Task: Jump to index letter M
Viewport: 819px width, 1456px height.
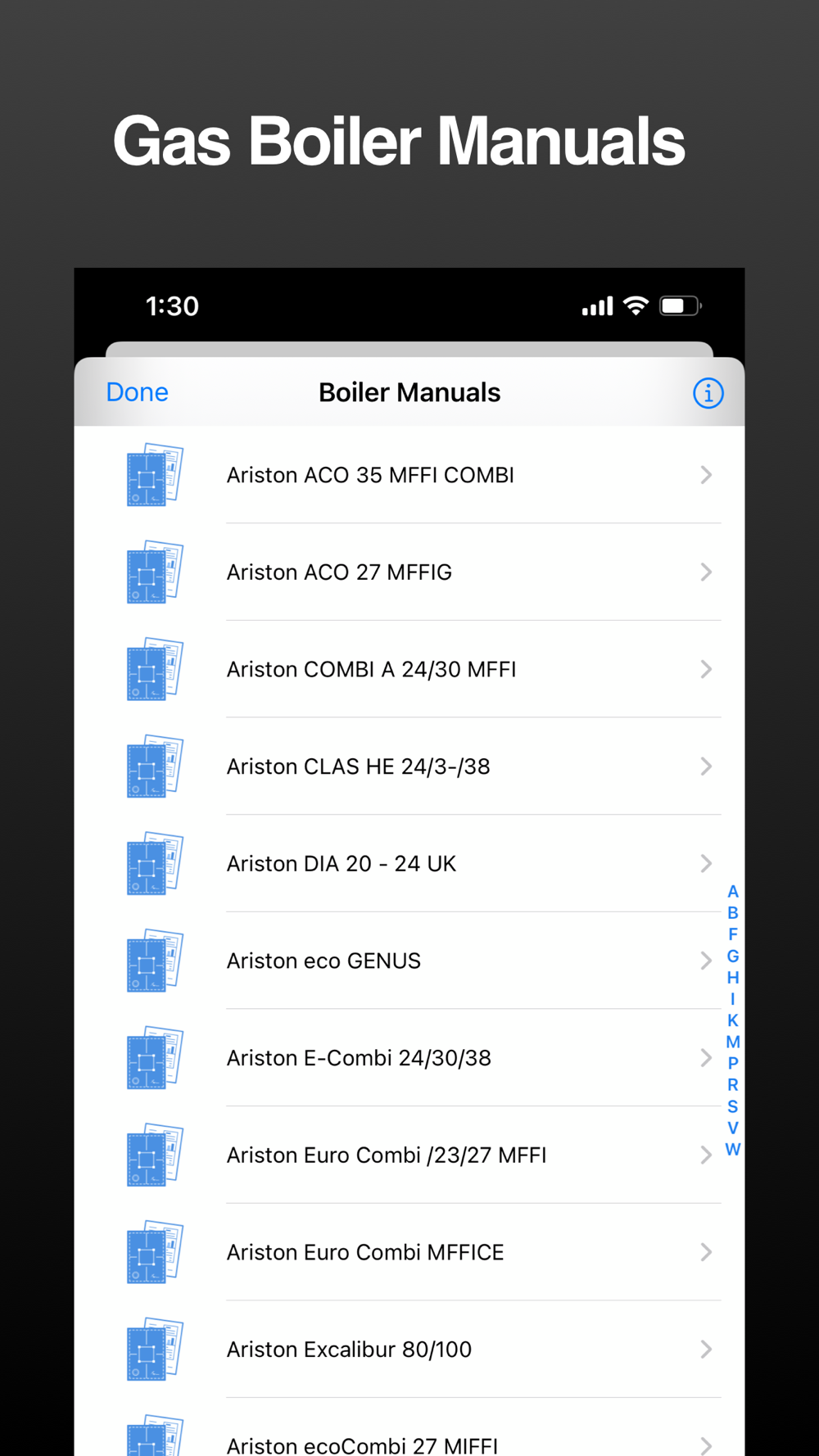Action: pyautogui.click(x=733, y=1042)
